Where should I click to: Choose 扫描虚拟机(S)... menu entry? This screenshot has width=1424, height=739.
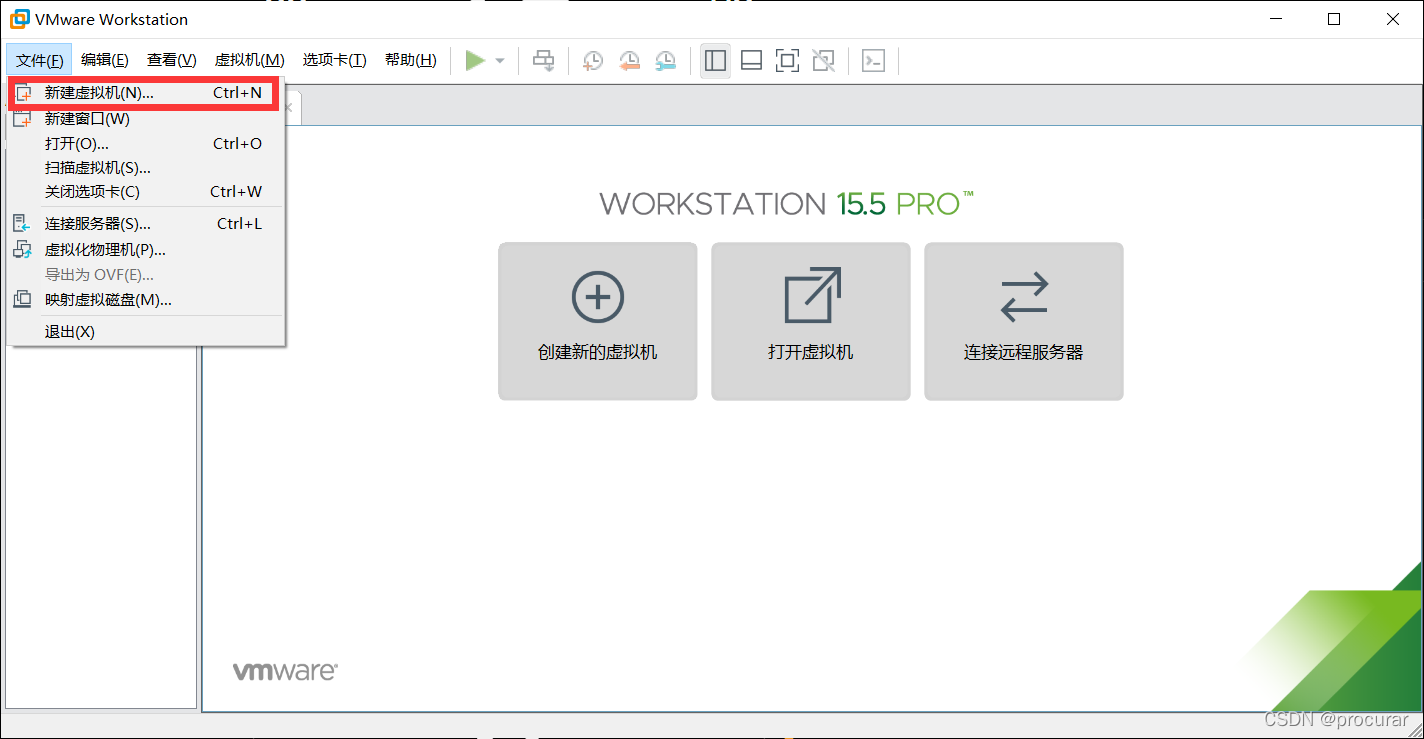click(146, 168)
